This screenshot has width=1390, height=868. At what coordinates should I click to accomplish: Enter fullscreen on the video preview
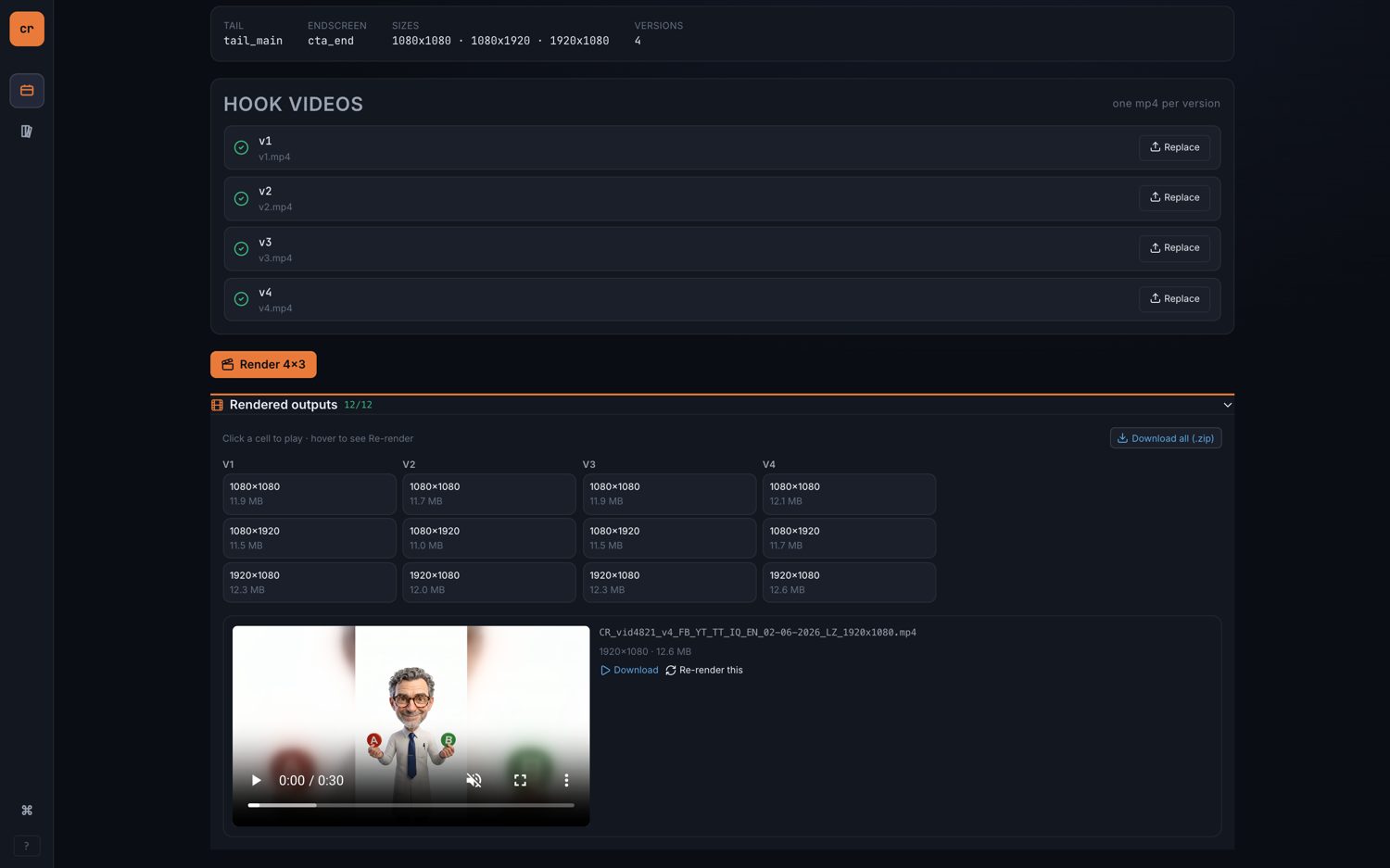click(520, 780)
